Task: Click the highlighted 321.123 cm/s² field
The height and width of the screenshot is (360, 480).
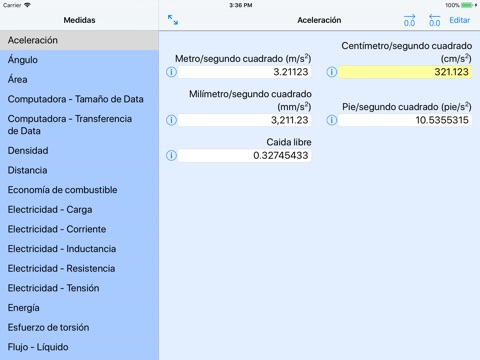Action: click(x=405, y=72)
